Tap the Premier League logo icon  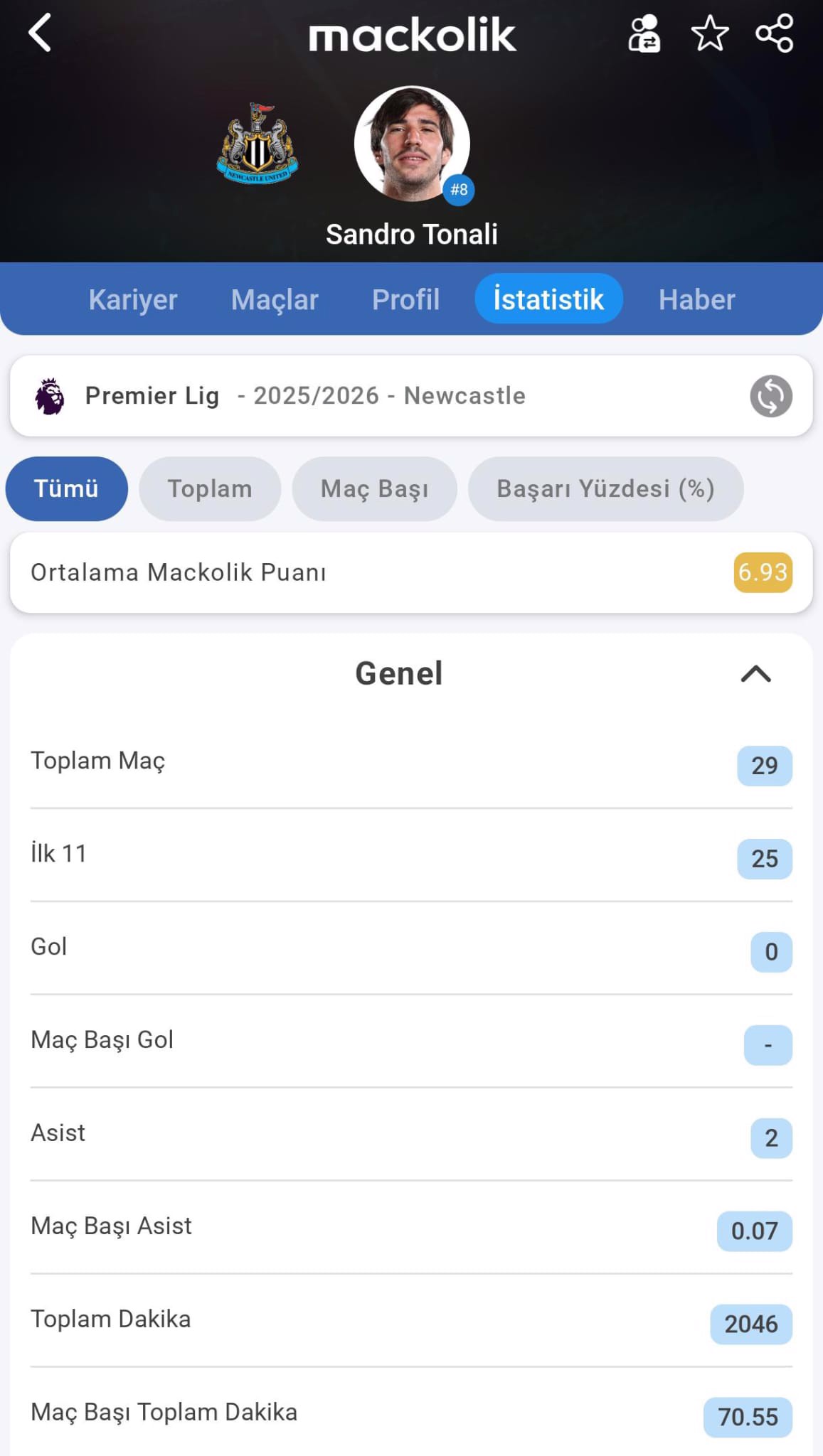[50, 396]
